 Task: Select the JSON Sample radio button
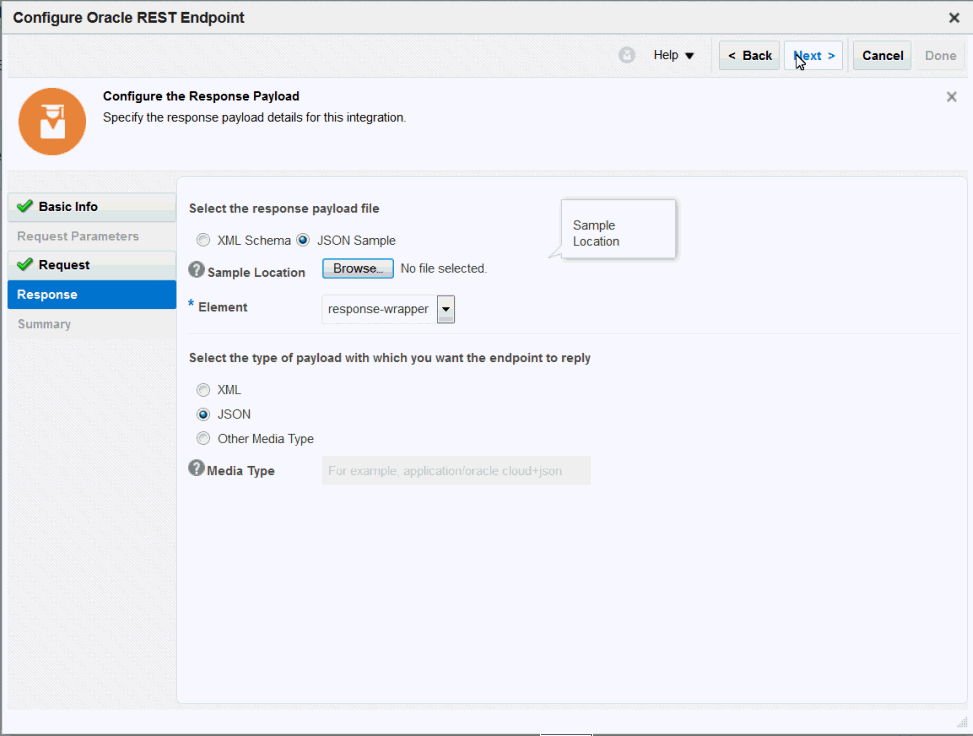[303, 240]
